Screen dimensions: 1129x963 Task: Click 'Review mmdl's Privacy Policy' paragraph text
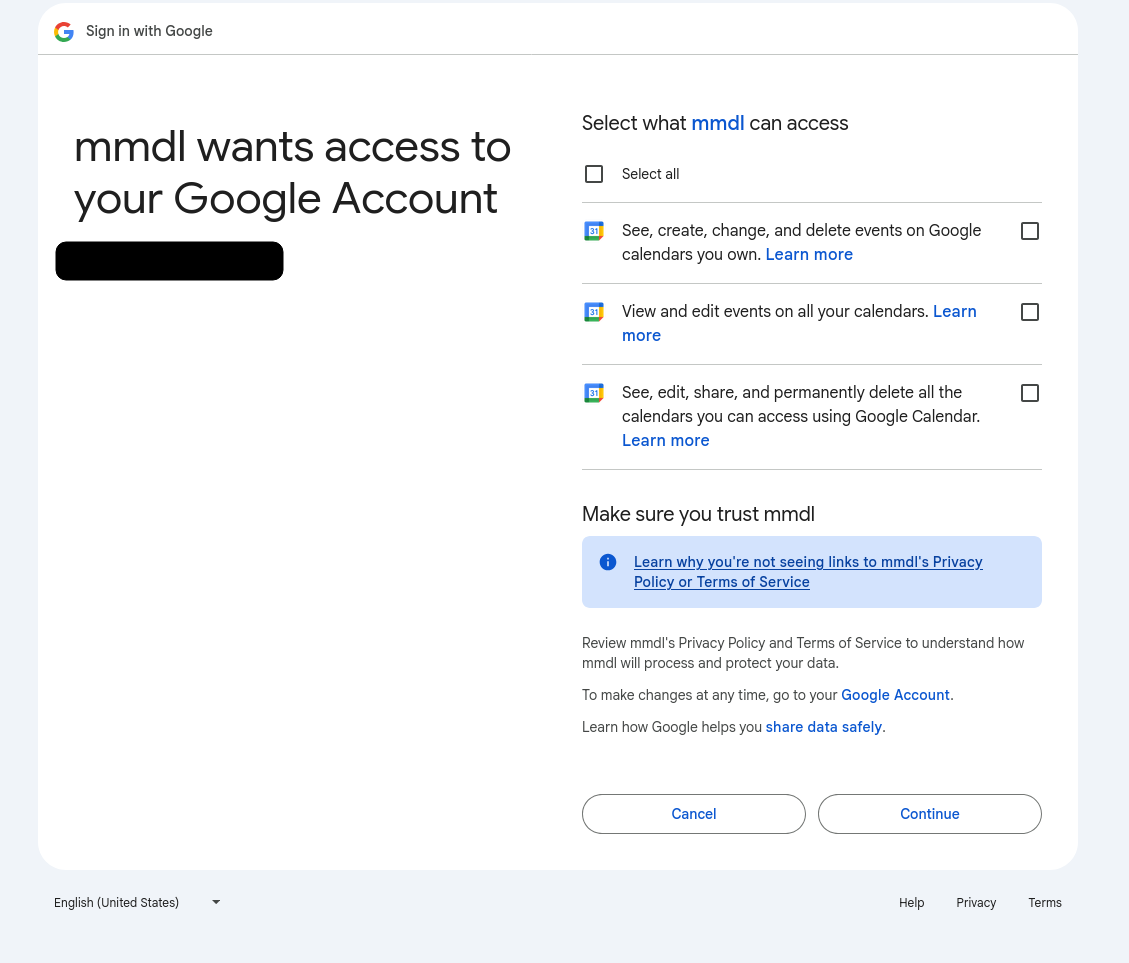[803, 653]
